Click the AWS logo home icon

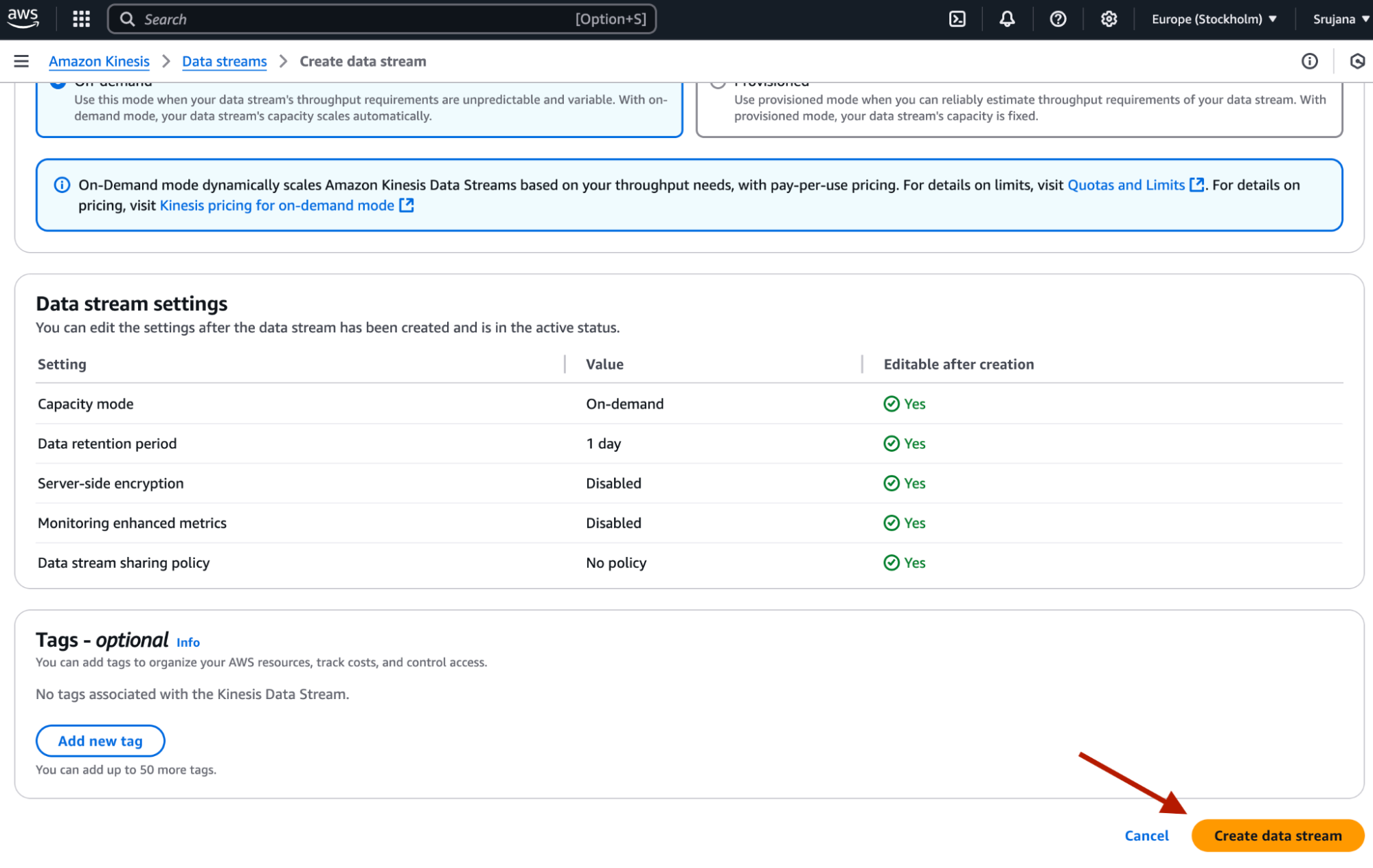pyautogui.click(x=23, y=19)
